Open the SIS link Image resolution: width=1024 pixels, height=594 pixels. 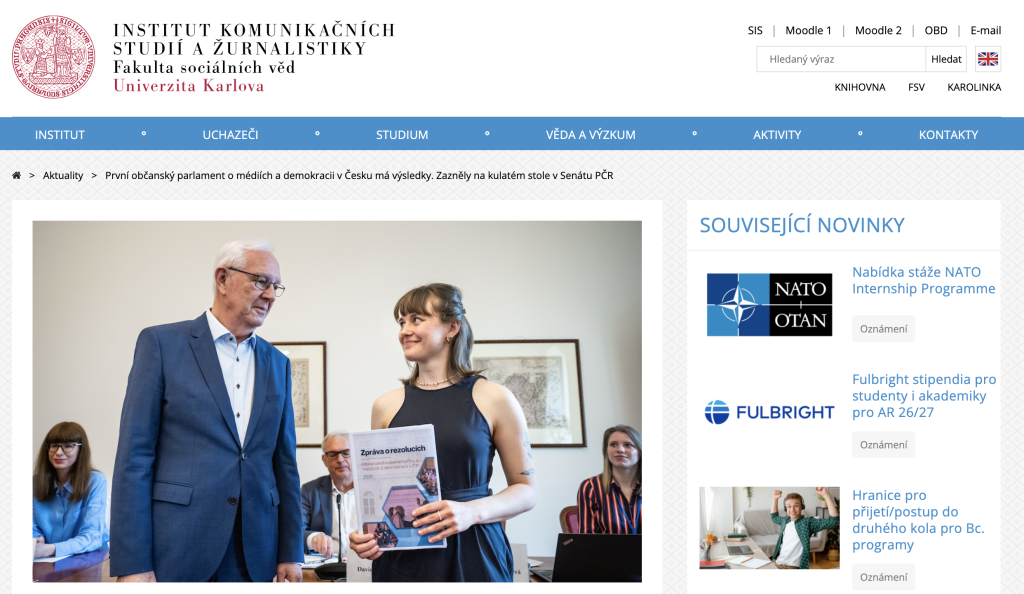755,30
